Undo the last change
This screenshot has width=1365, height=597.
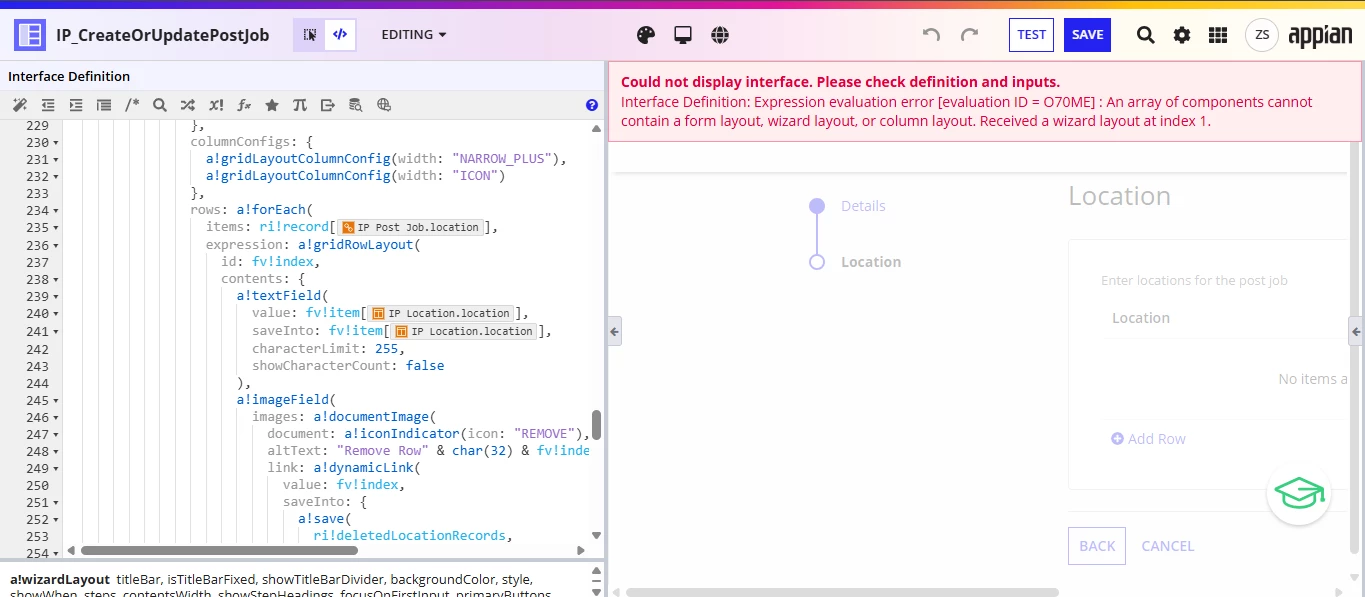931,35
